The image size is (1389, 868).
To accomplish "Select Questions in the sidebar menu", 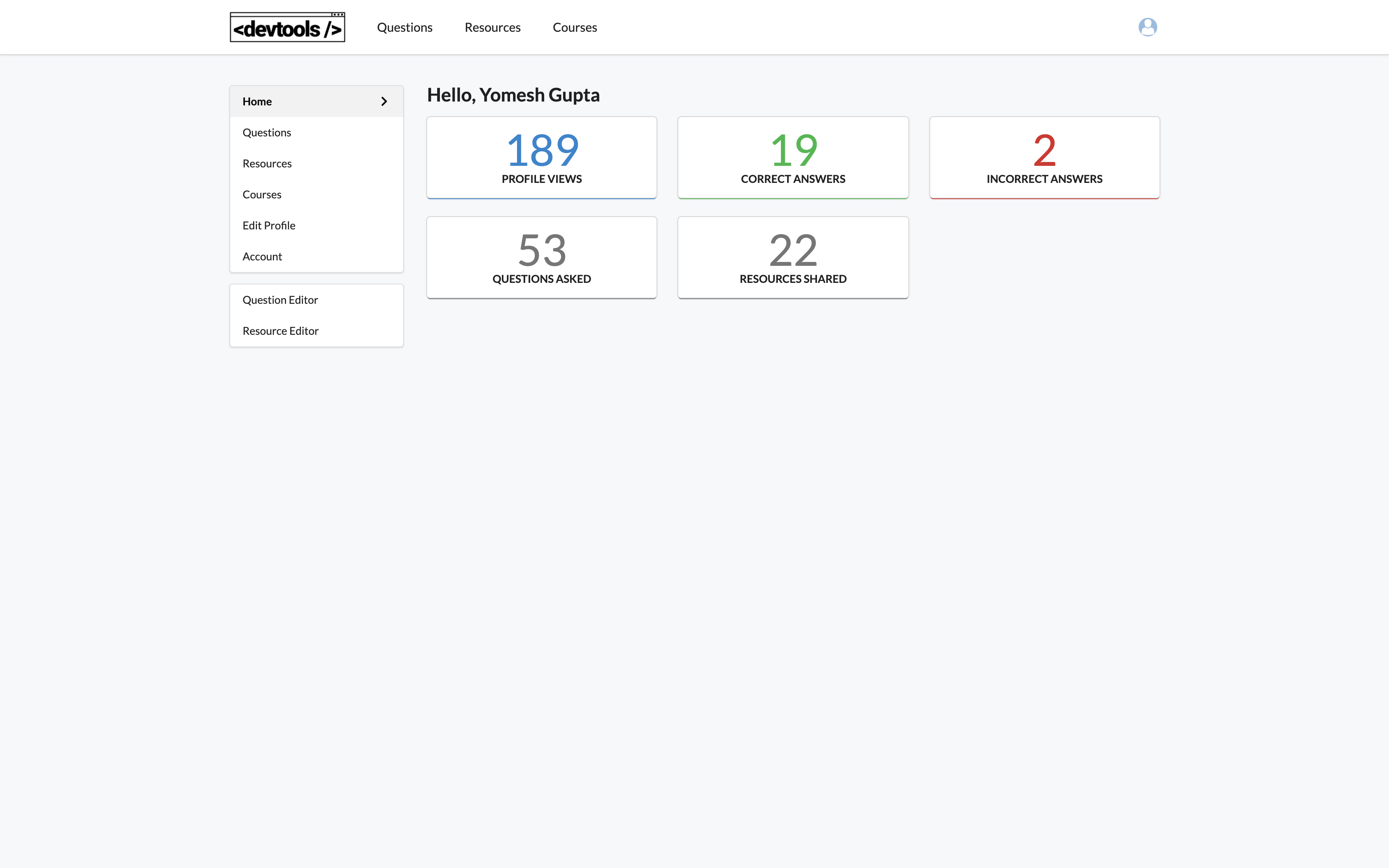I will (266, 132).
